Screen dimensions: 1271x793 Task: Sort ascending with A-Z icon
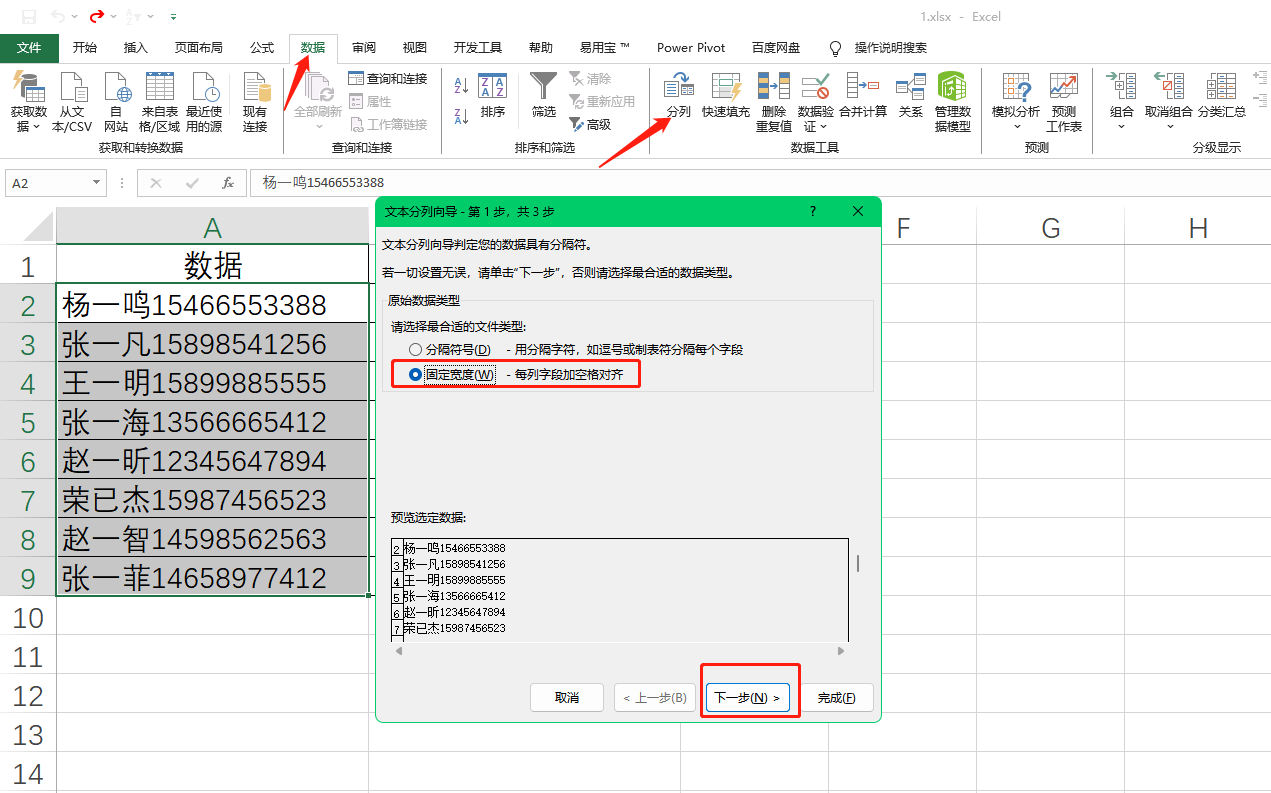pyautogui.click(x=462, y=86)
